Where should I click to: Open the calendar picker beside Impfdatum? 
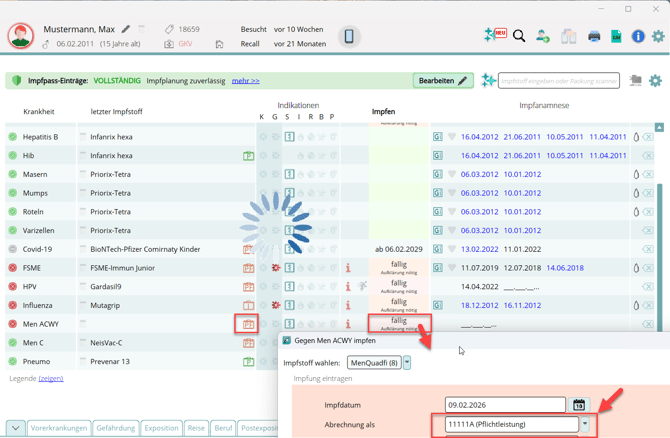tap(579, 405)
